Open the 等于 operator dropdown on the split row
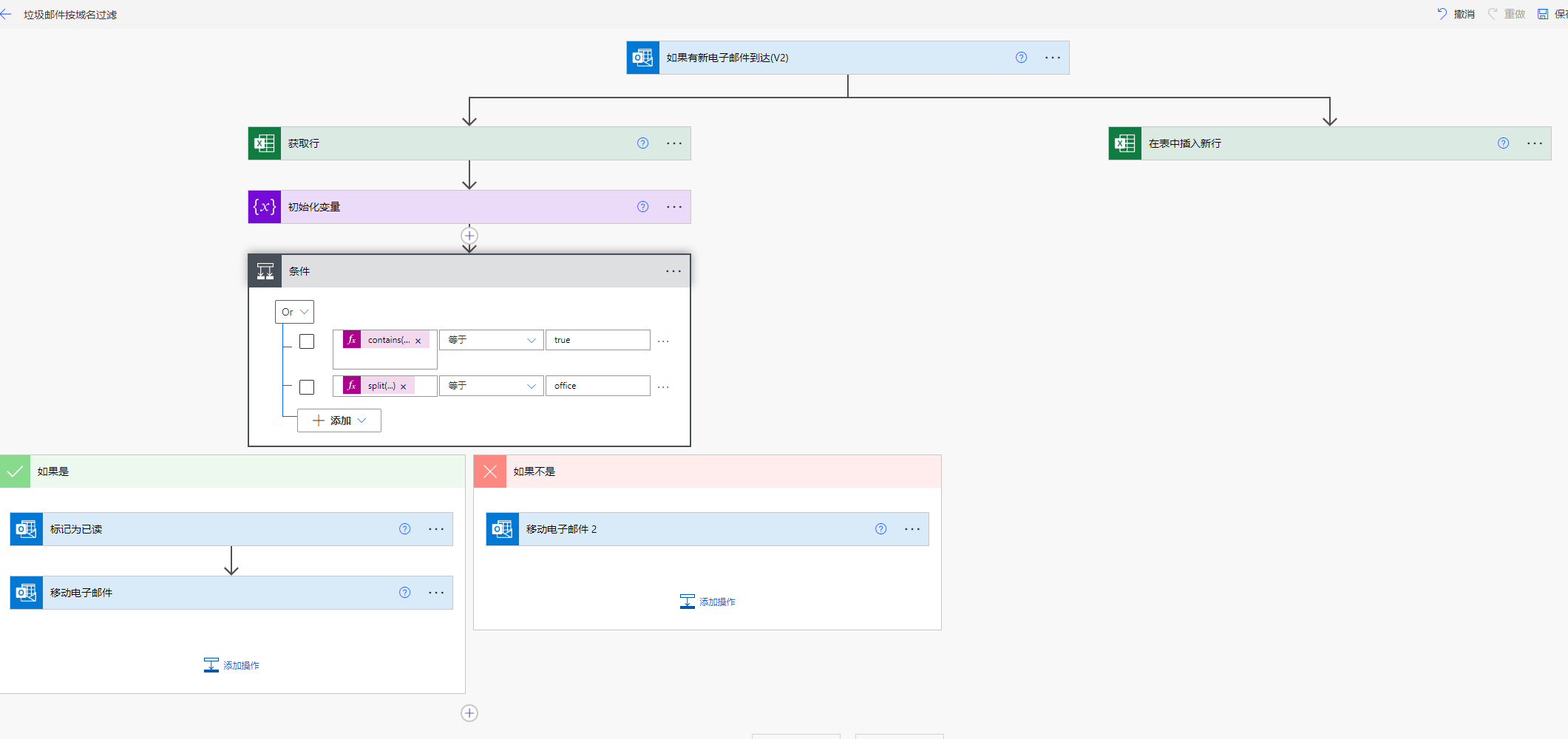 (492, 386)
